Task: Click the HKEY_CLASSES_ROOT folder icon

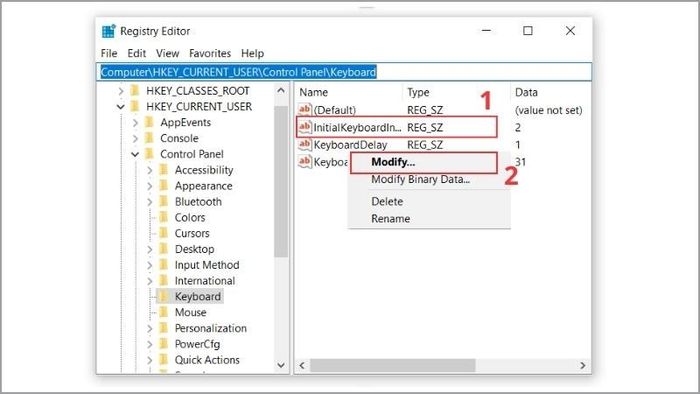Action: coord(135,91)
